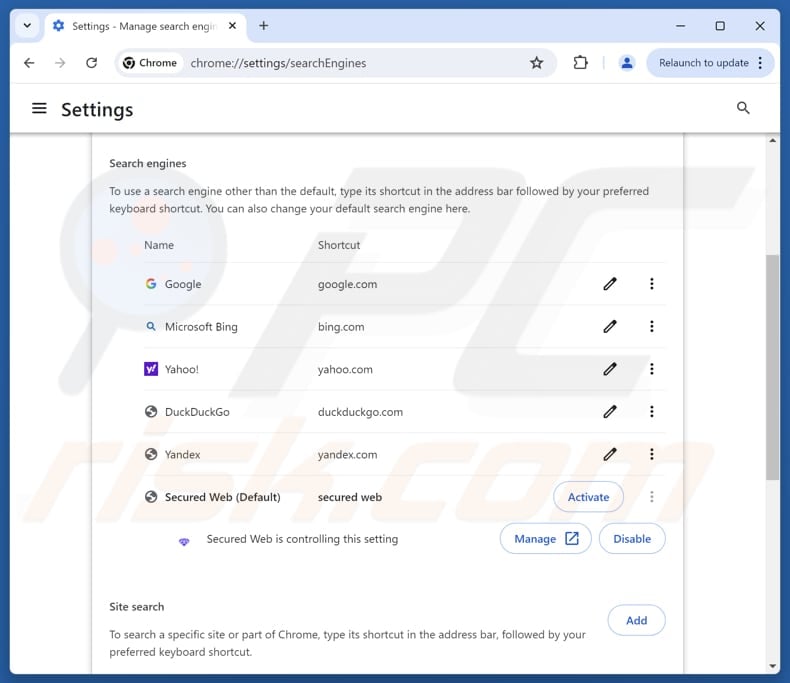Open more actions for Secured Web
790x683 pixels.
tap(651, 497)
